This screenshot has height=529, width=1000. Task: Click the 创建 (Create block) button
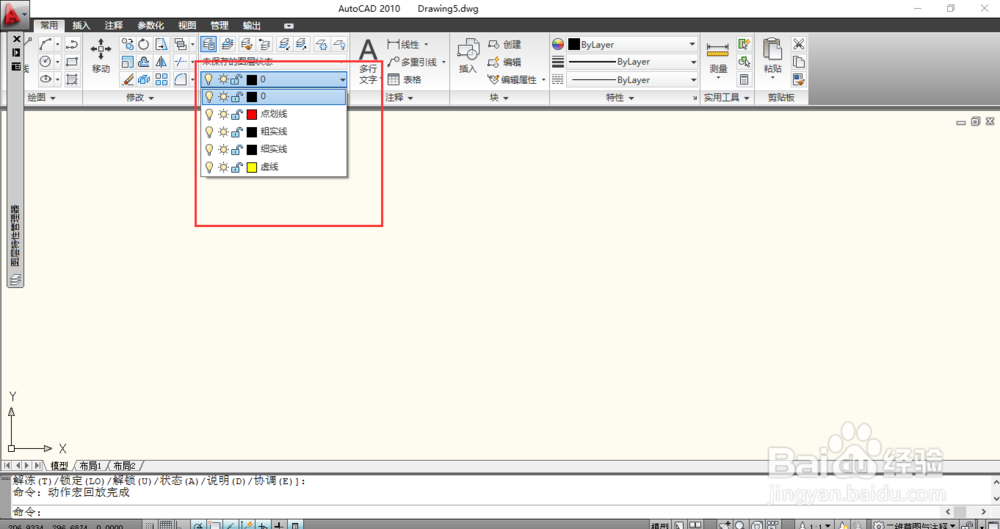coord(504,45)
